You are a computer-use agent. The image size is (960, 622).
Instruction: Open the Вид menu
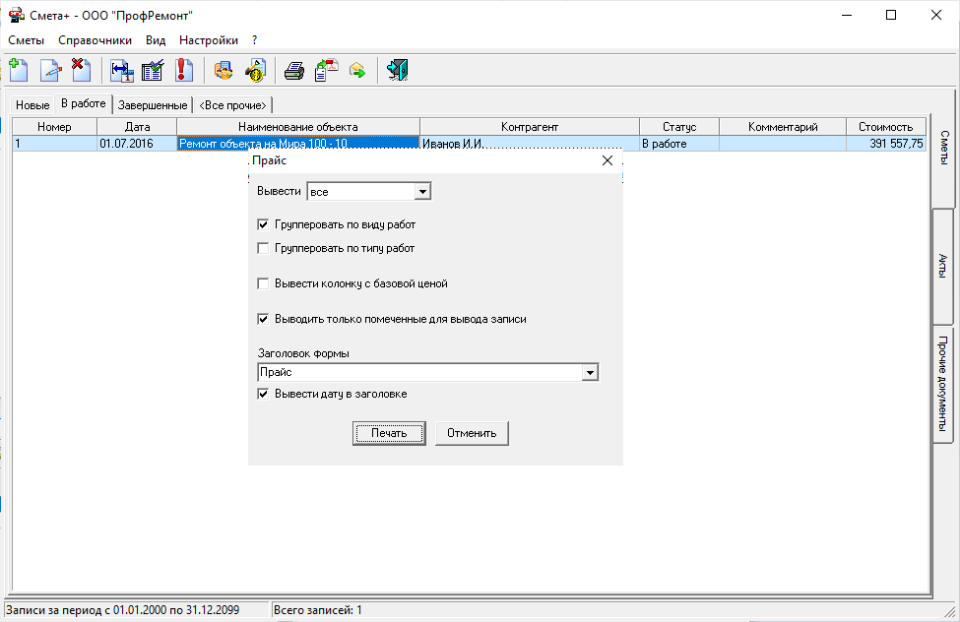156,40
